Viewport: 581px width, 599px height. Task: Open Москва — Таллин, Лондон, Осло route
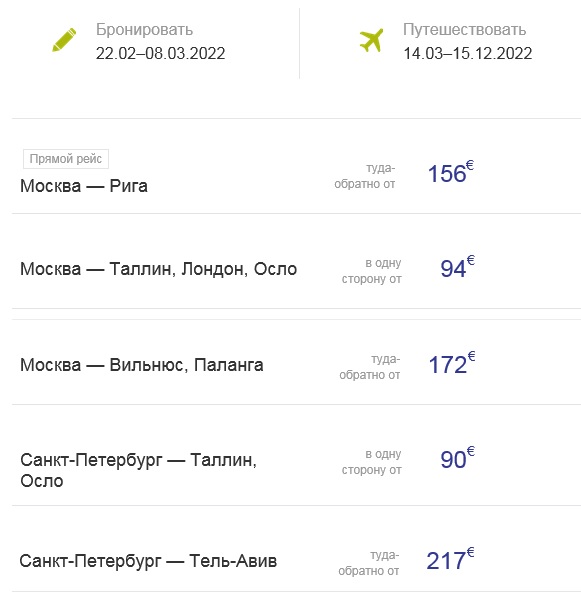[158, 269]
